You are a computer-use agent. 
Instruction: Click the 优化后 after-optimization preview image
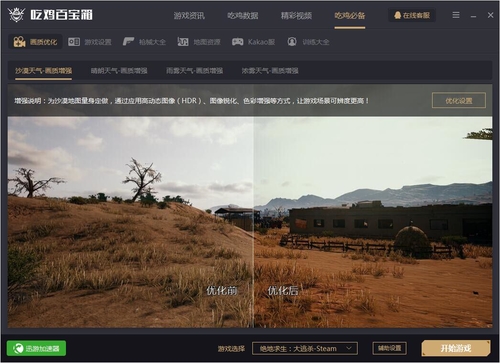(373, 222)
